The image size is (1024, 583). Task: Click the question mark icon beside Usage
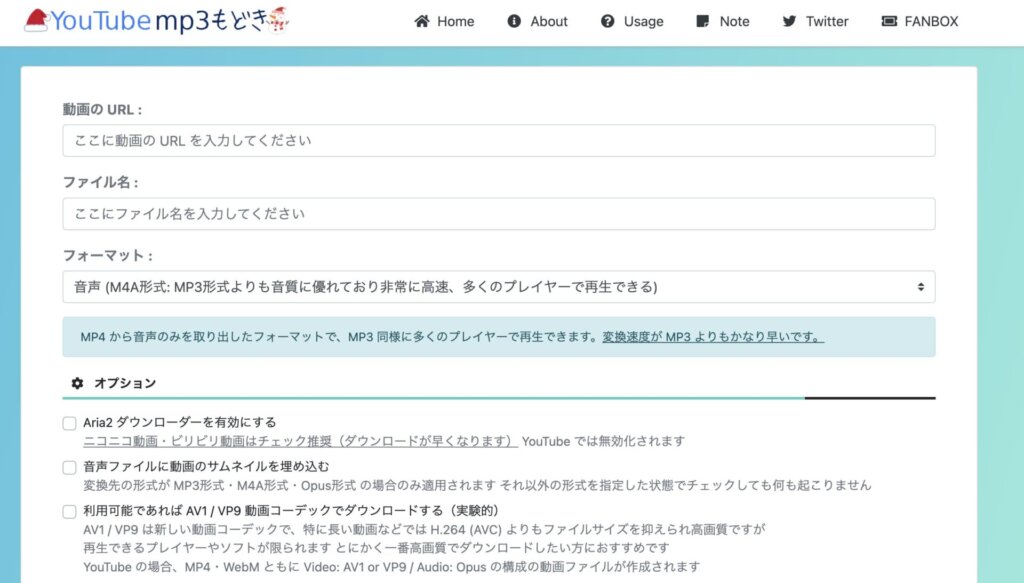pos(607,22)
